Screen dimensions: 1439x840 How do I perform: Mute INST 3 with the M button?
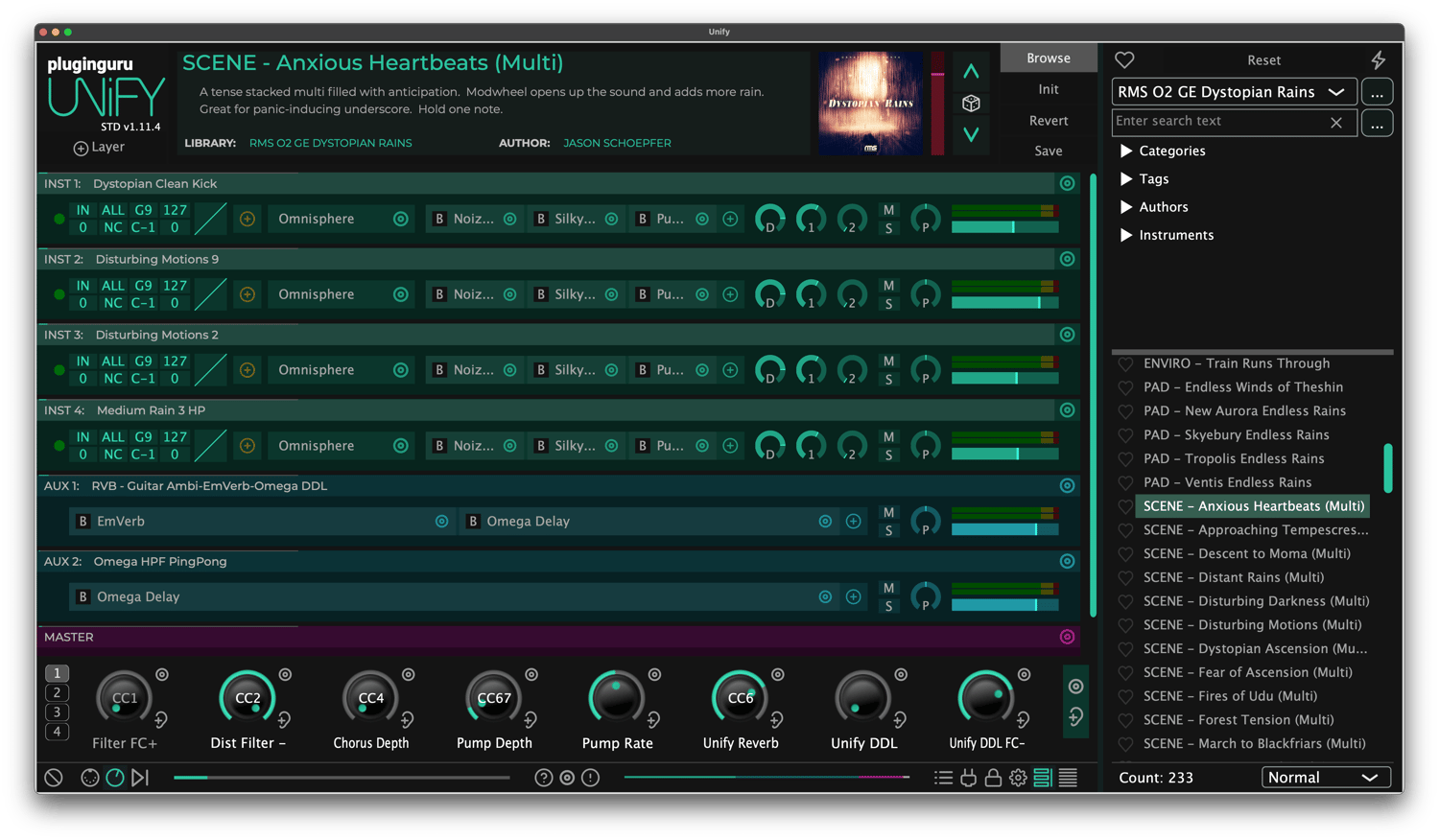pos(888,362)
